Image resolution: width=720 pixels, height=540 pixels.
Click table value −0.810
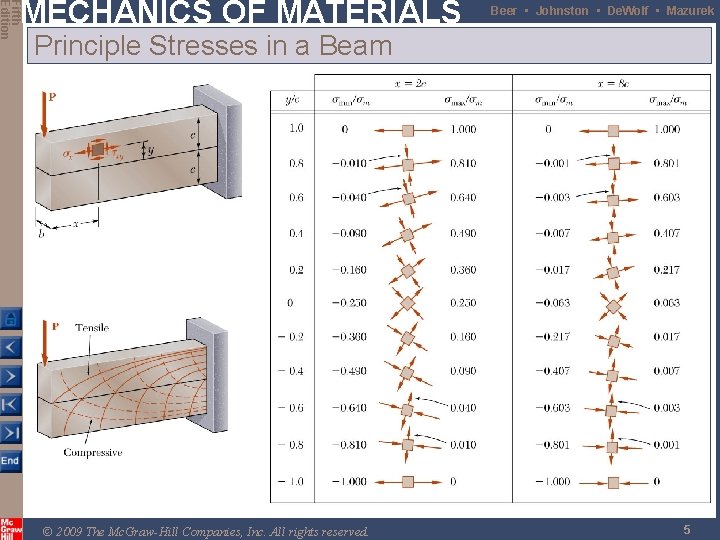pyautogui.click(x=349, y=444)
